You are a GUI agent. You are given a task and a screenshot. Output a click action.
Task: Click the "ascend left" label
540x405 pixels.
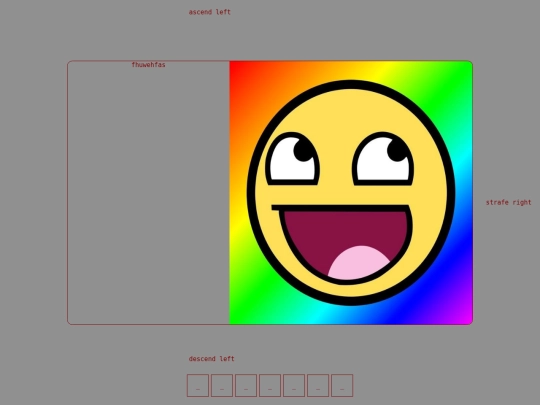pyautogui.click(x=209, y=12)
